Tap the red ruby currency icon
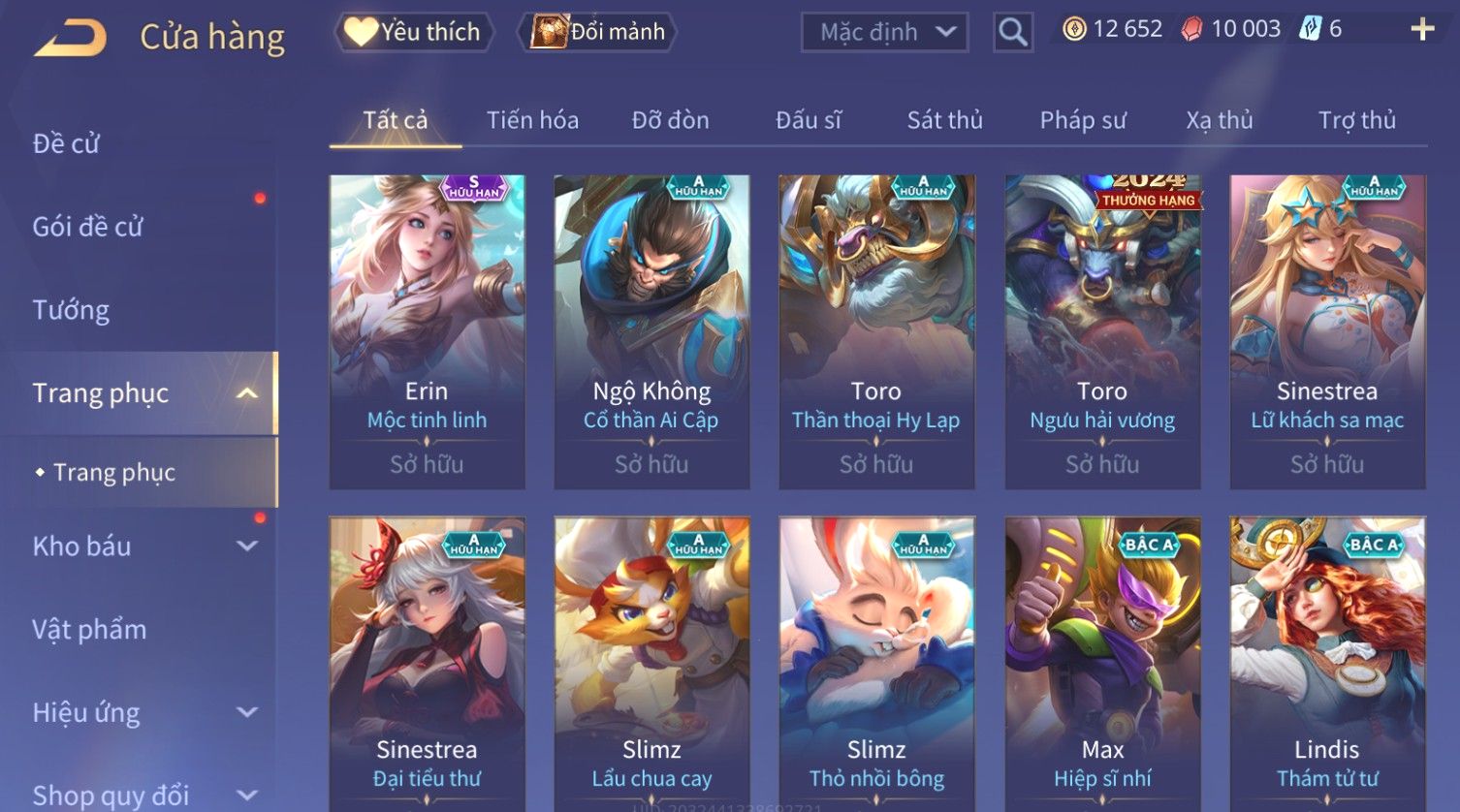 tap(1191, 30)
